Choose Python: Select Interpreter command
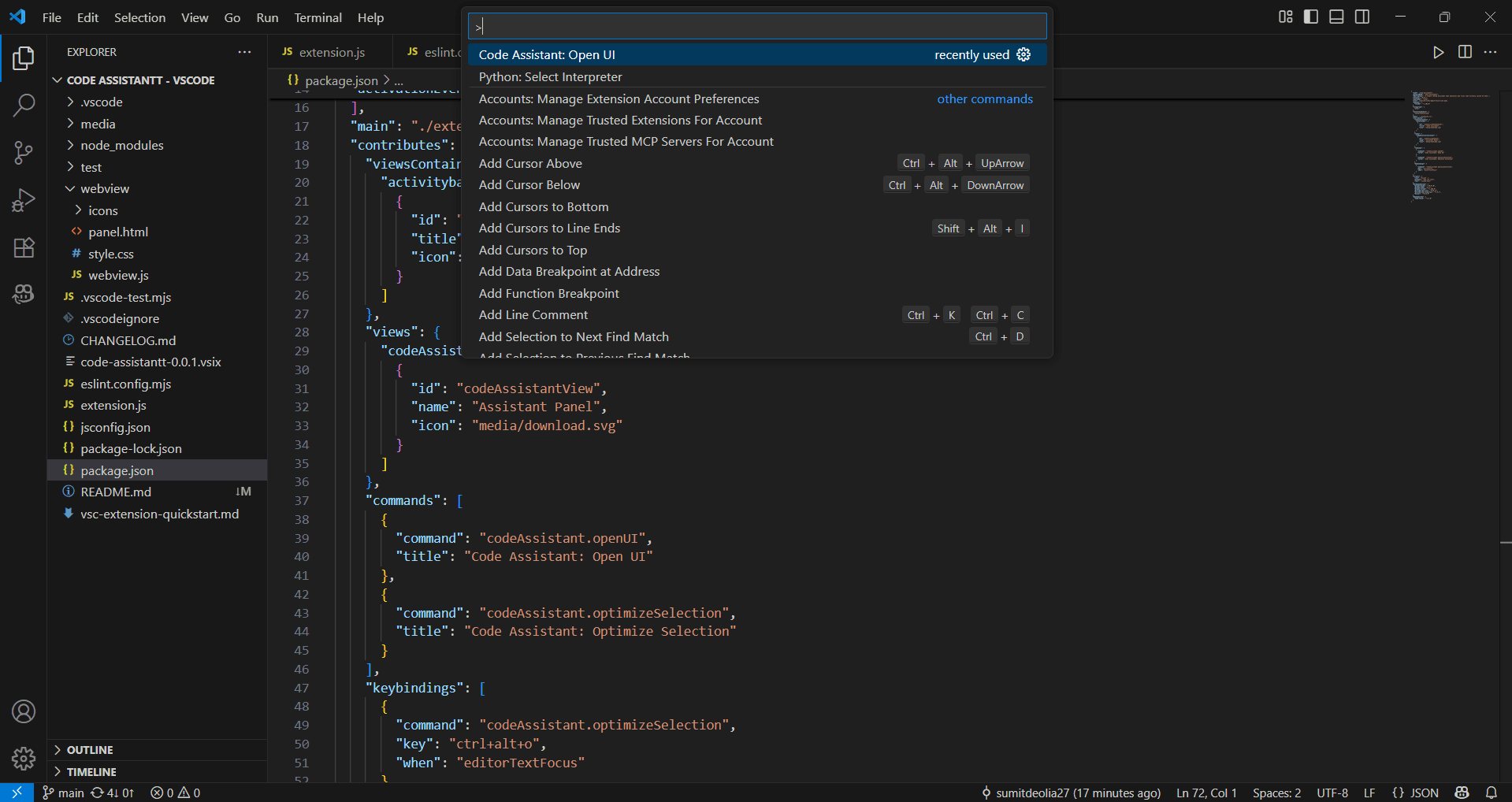 [x=757, y=76]
